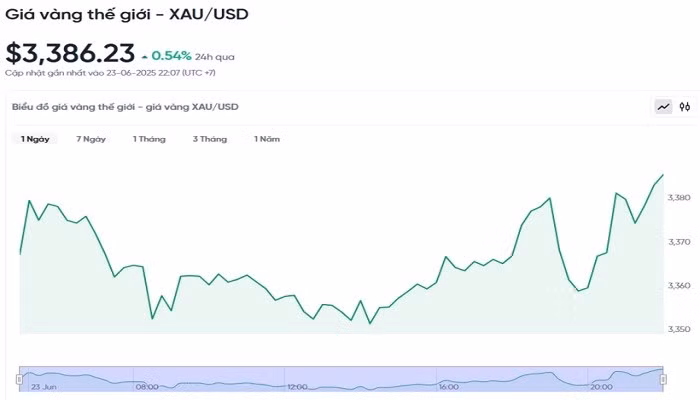
Task: Click the 20:00 mark on navigator timeline
Action: 600,385
